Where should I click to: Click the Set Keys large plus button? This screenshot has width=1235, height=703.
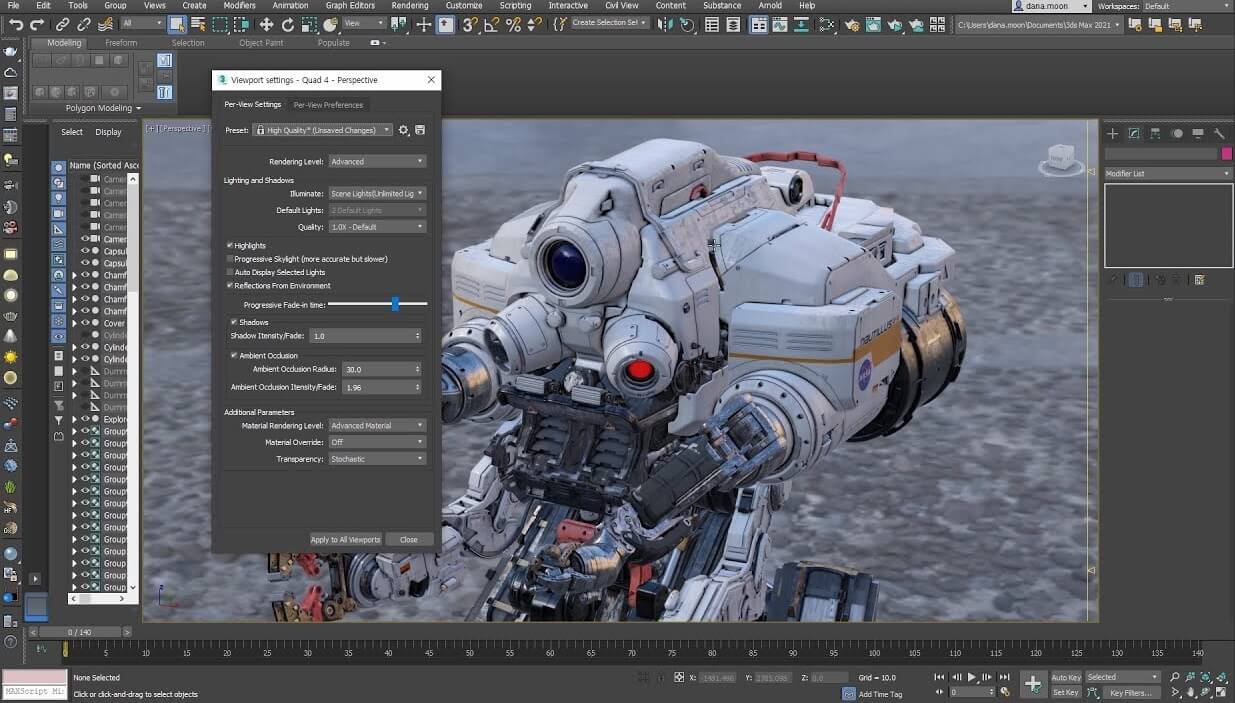tap(1034, 684)
